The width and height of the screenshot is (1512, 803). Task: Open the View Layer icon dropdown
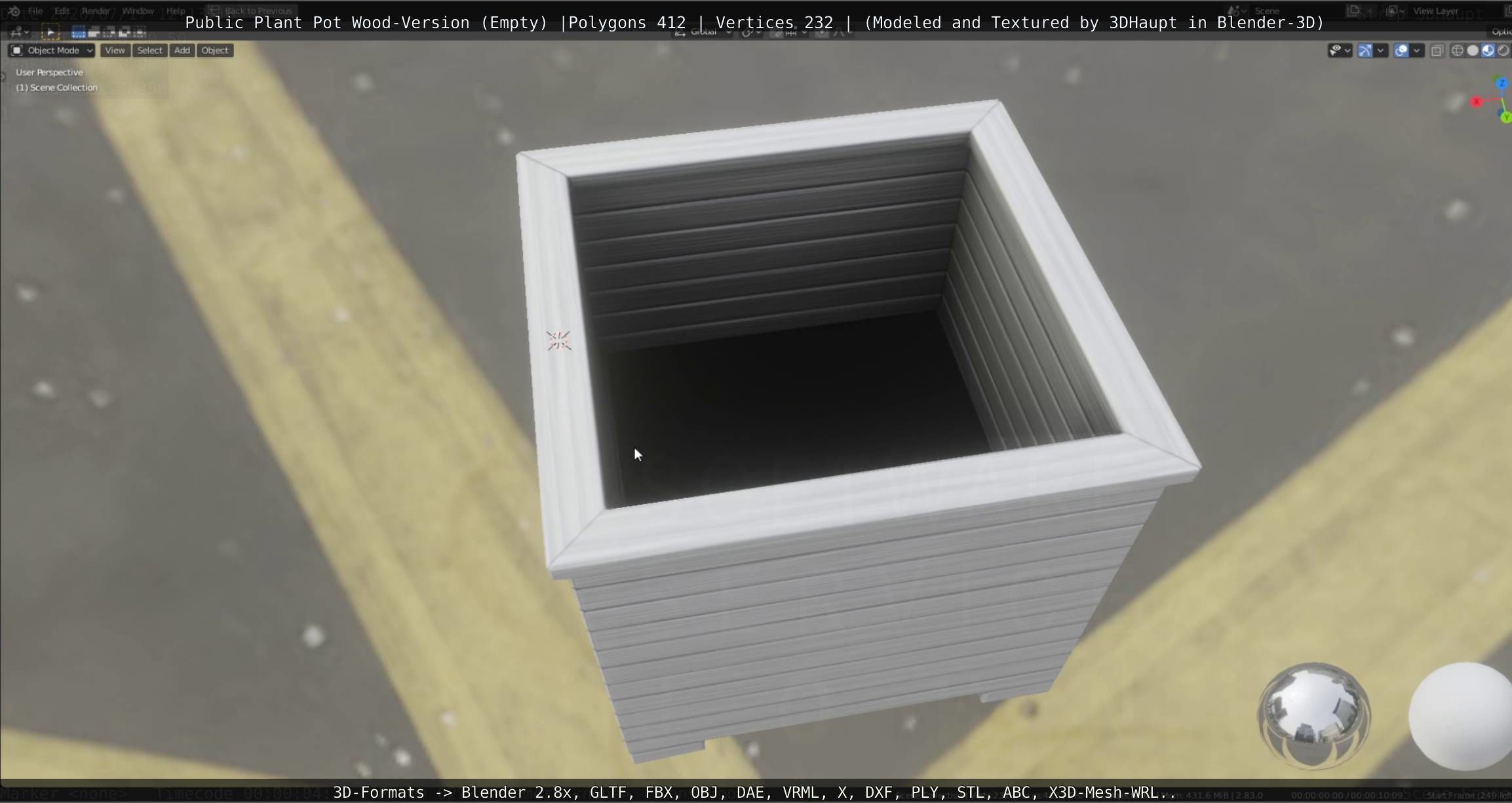1396,10
